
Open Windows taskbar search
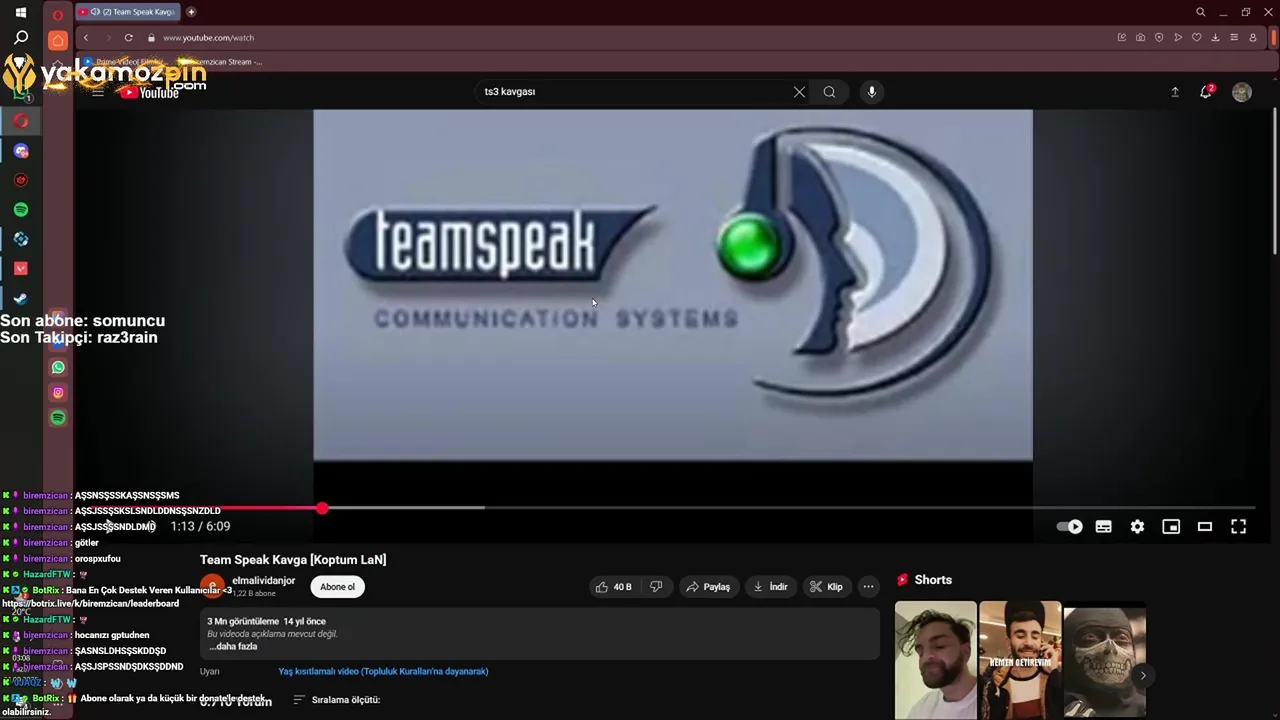coord(21,38)
